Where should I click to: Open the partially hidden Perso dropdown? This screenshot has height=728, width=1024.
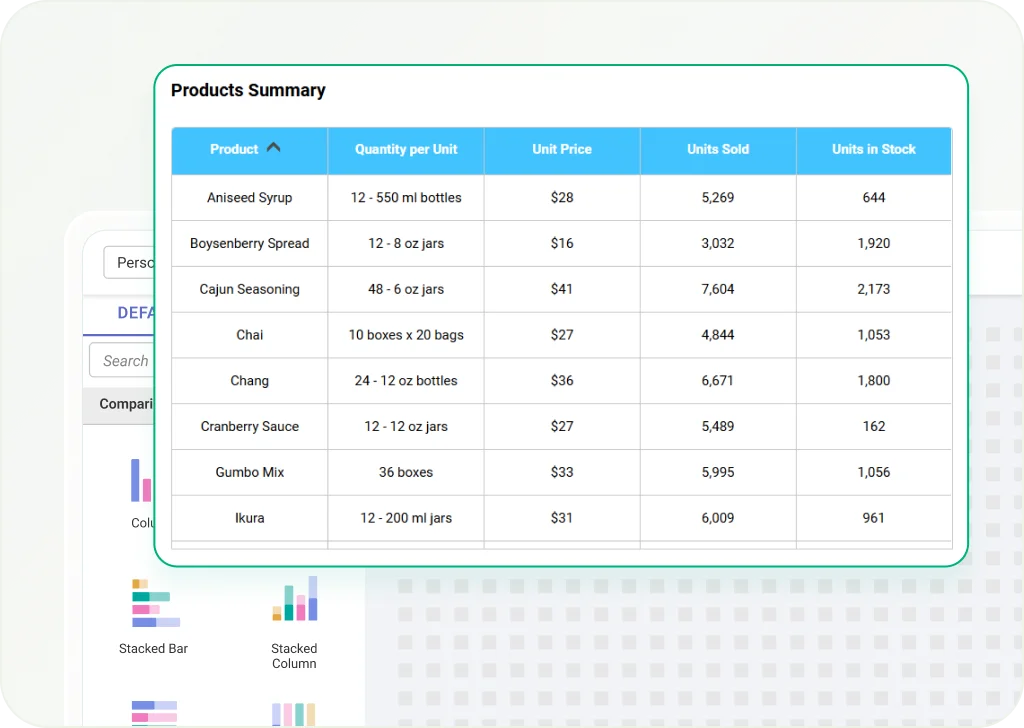click(130, 263)
